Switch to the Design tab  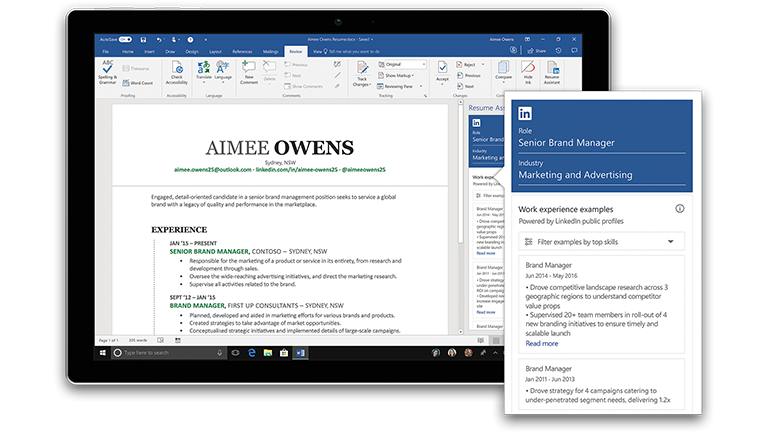192,51
